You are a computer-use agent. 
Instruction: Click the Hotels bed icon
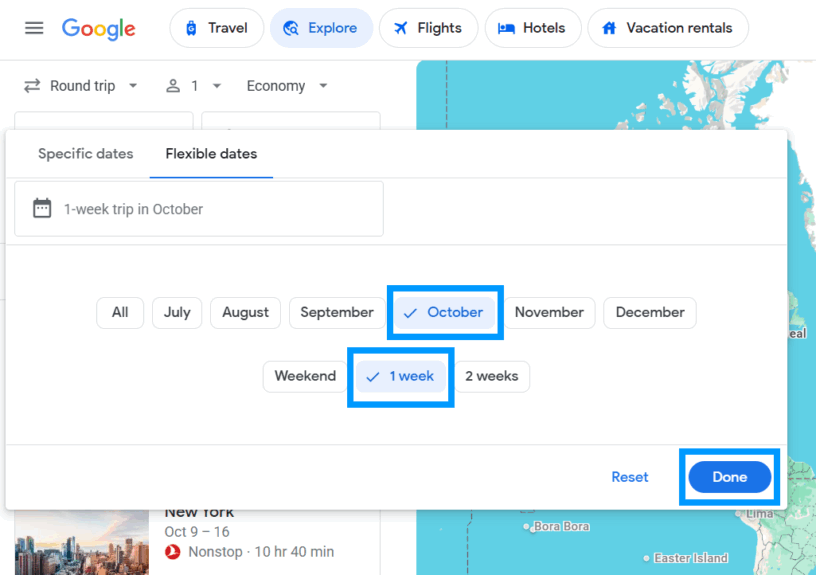(x=506, y=28)
